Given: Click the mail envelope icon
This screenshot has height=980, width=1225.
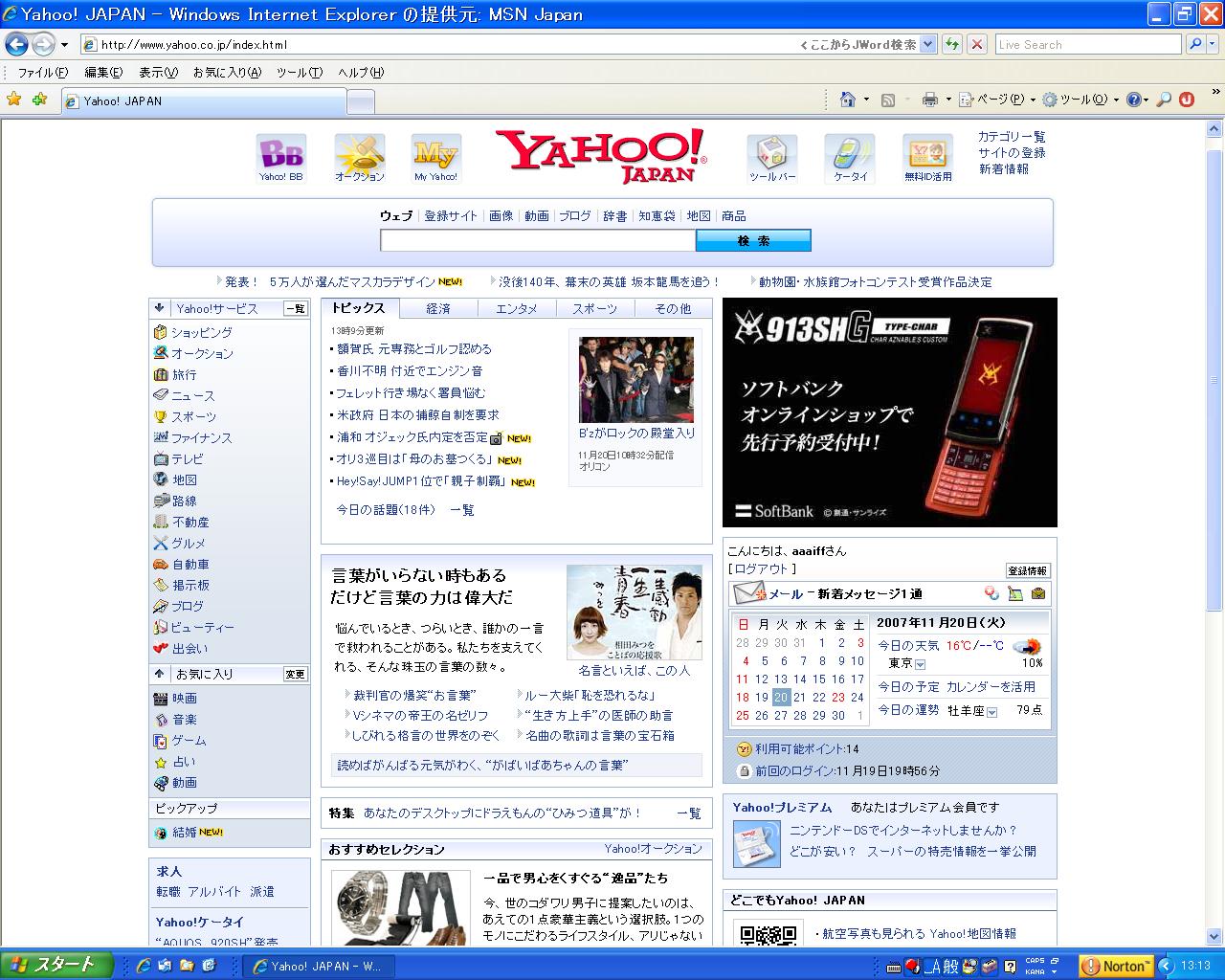Looking at the screenshot, I should point(749,593).
